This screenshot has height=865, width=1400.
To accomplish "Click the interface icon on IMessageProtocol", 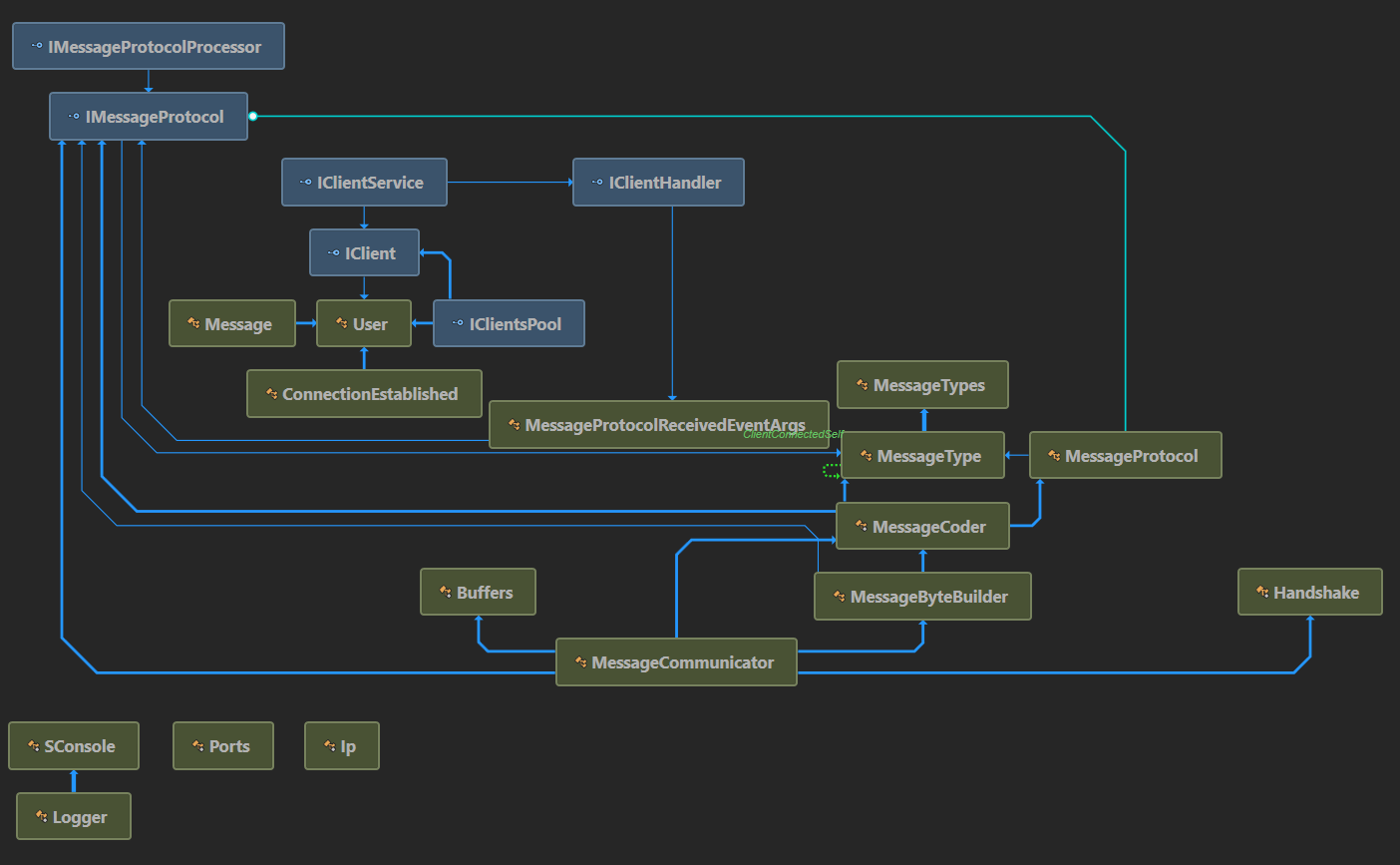I will [x=74, y=117].
